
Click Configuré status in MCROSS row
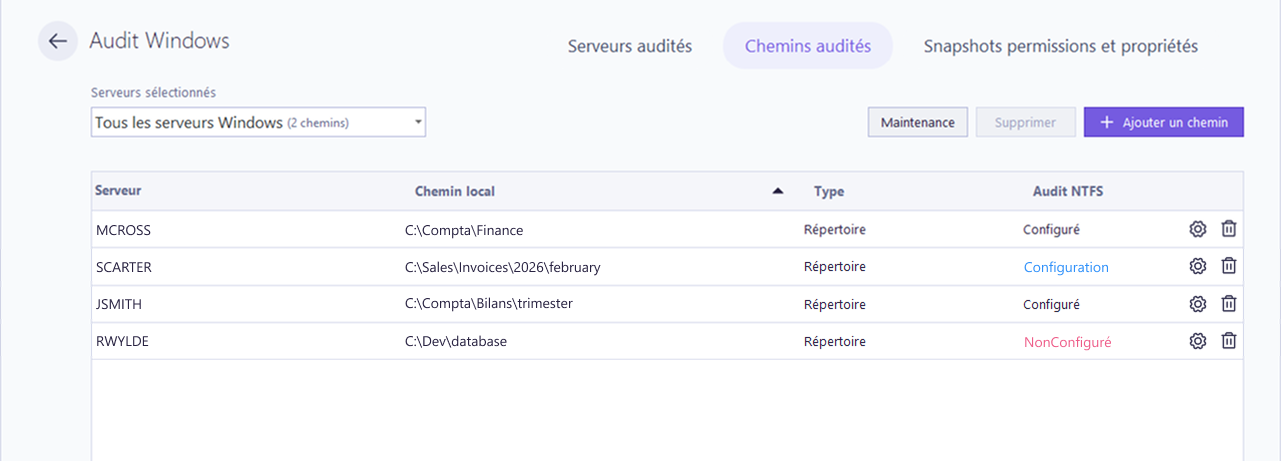[1051, 230]
